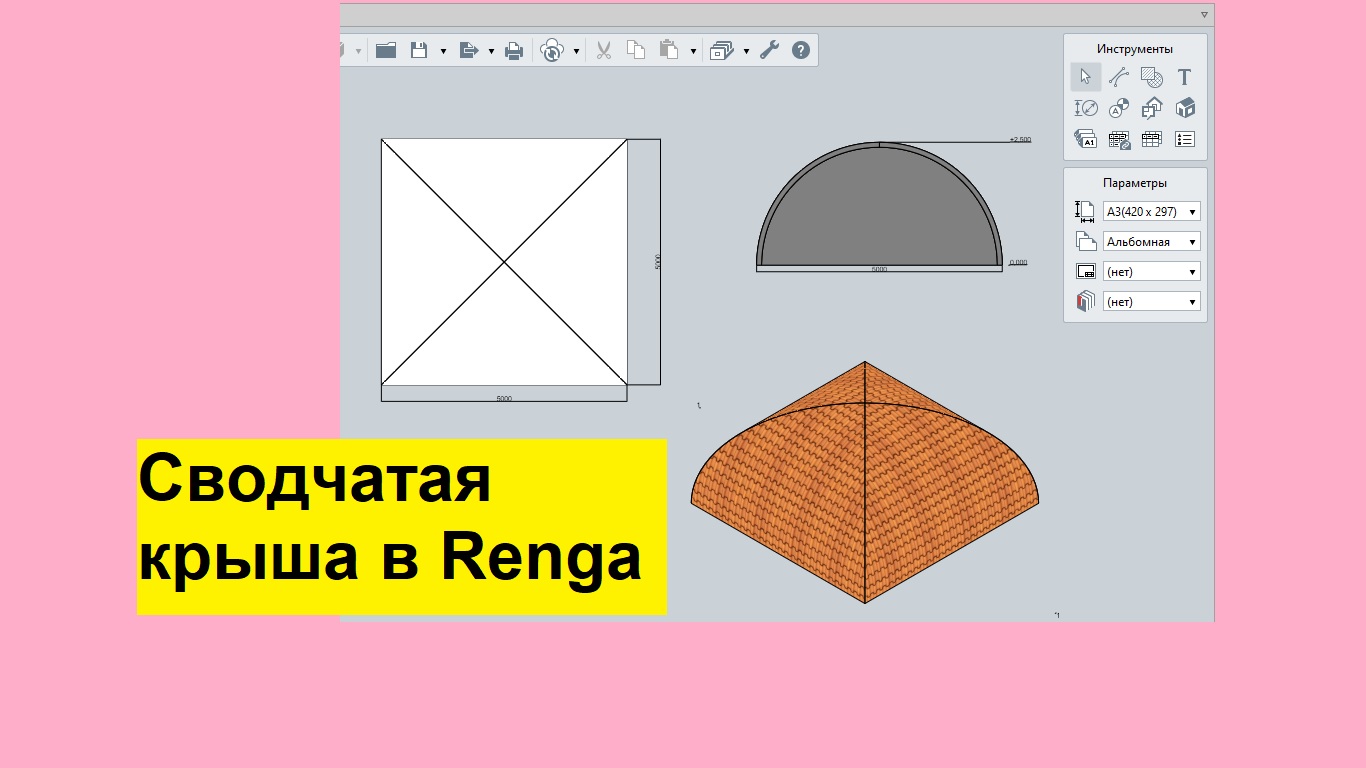Click the Инструменты panel title
This screenshot has height=768, width=1366.
coord(1135,49)
